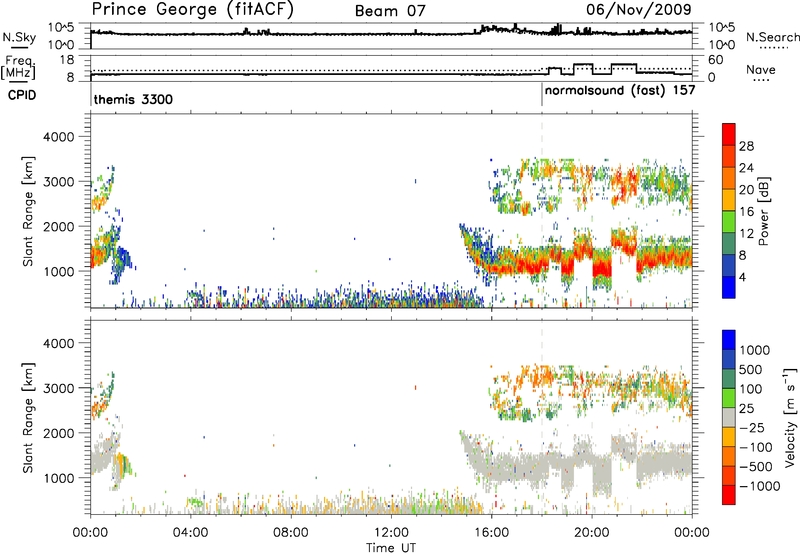Viewport: 800px width, 554px height.
Task: Pick the gray -25 to 25 velocity segment
Action: coord(729,417)
